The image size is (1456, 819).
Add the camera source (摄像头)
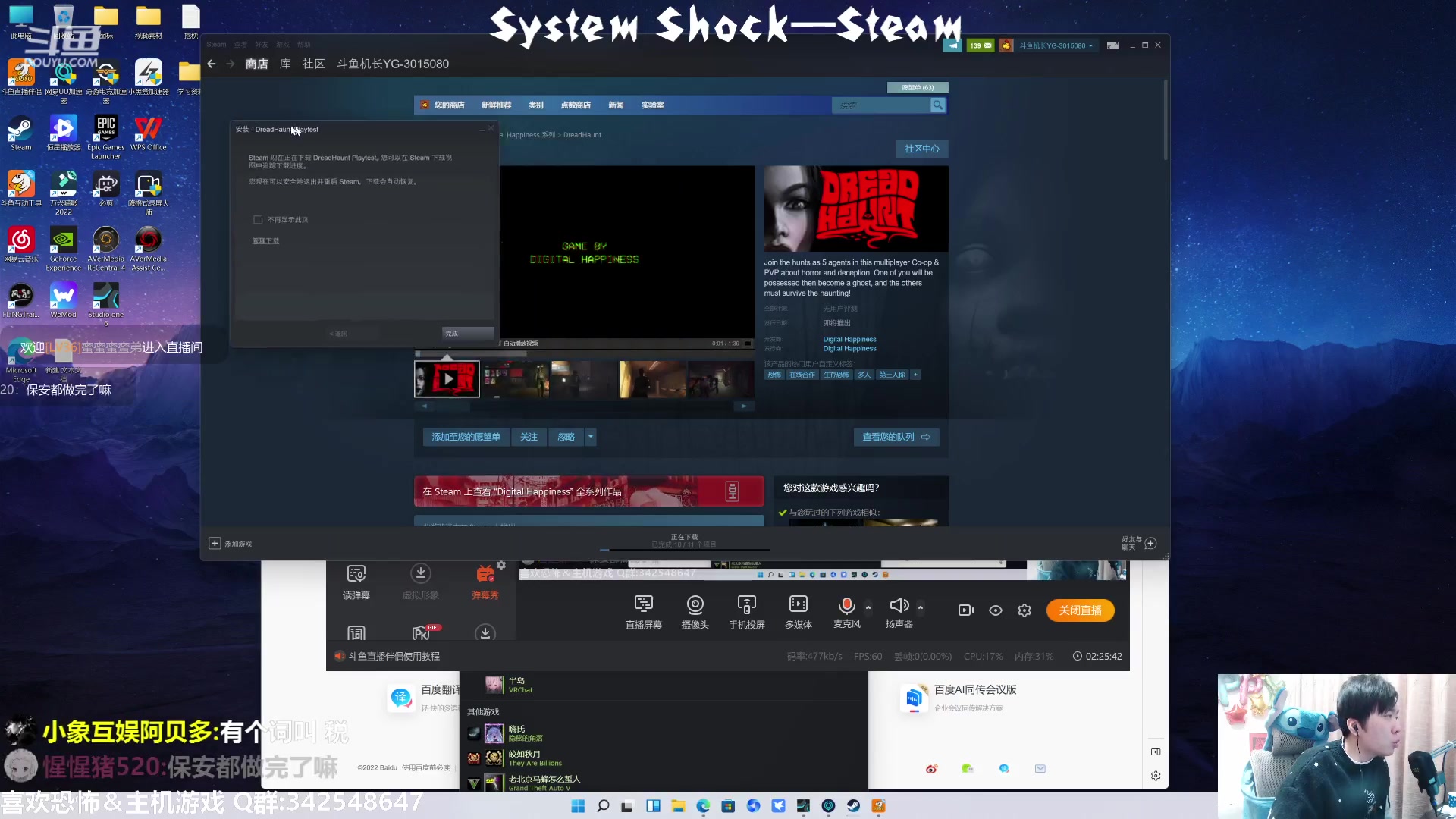[695, 612]
